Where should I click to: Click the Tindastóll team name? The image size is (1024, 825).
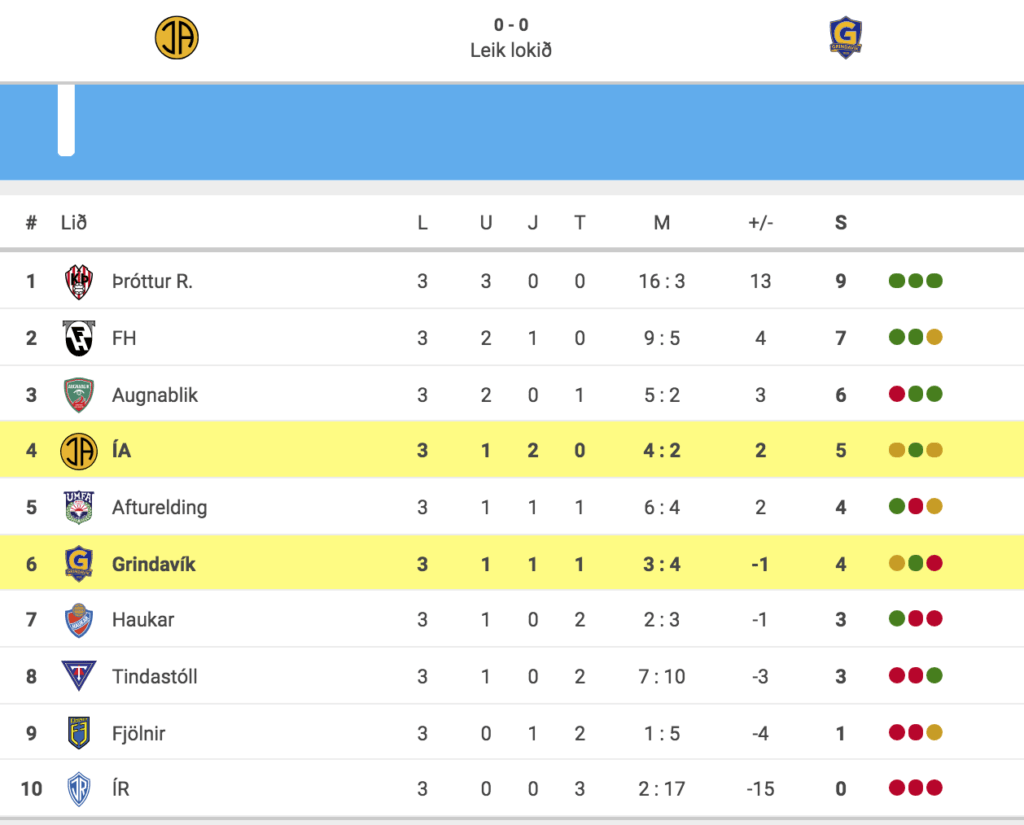pyautogui.click(x=155, y=676)
